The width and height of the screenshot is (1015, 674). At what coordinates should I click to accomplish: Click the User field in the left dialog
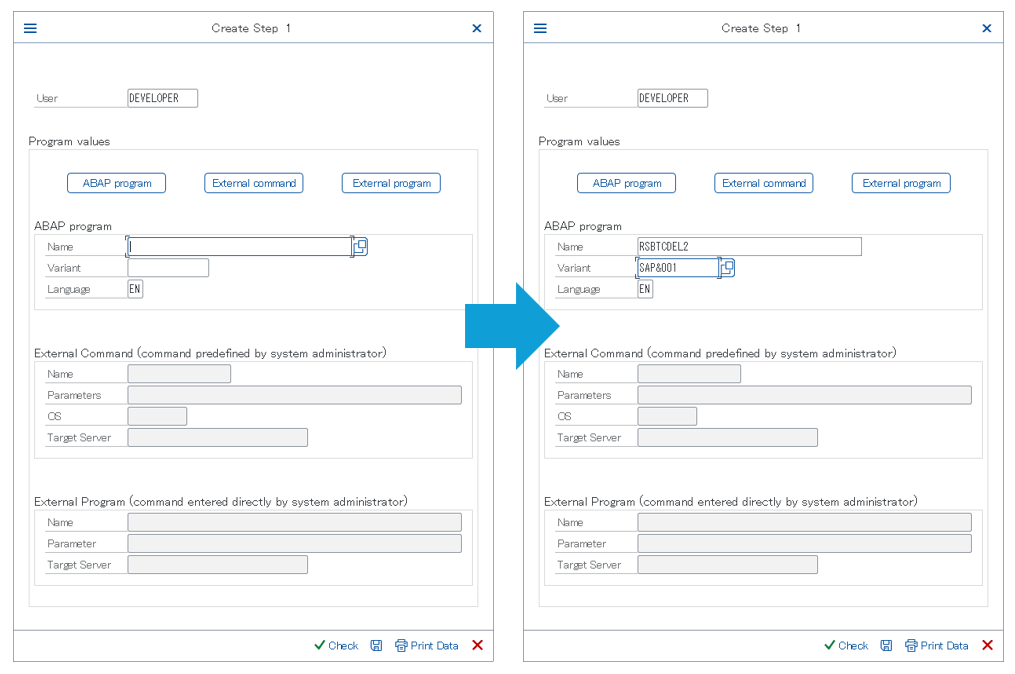(x=162, y=98)
